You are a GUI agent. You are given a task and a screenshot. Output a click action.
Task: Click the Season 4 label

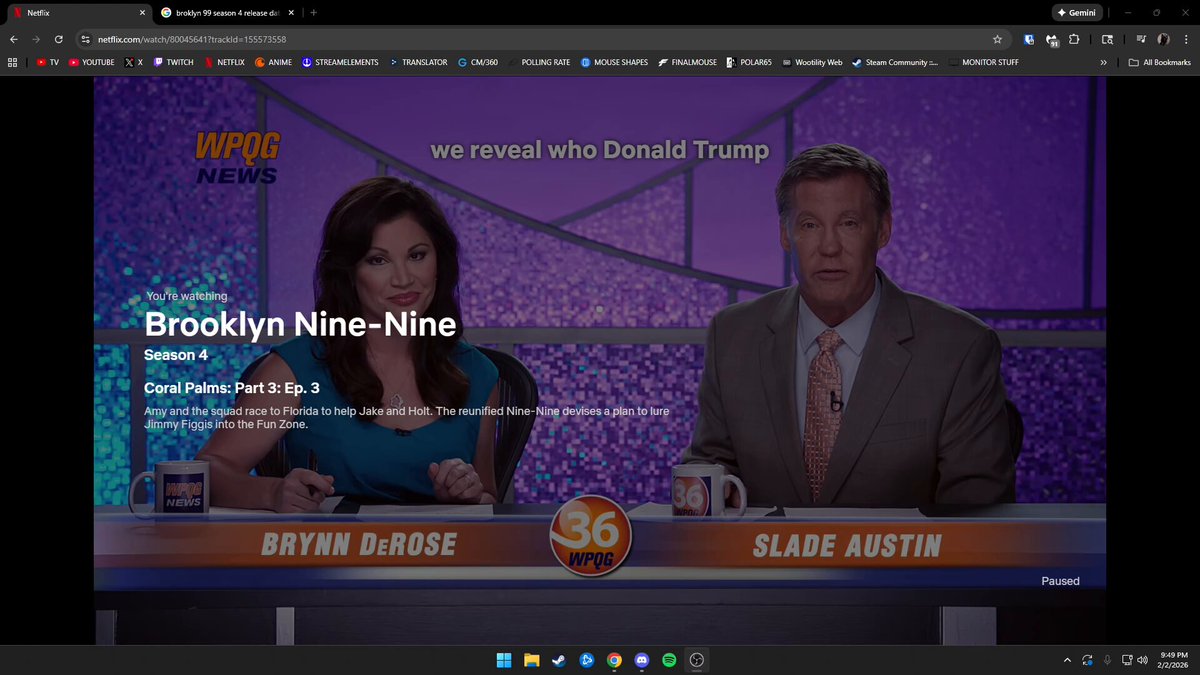(x=176, y=355)
